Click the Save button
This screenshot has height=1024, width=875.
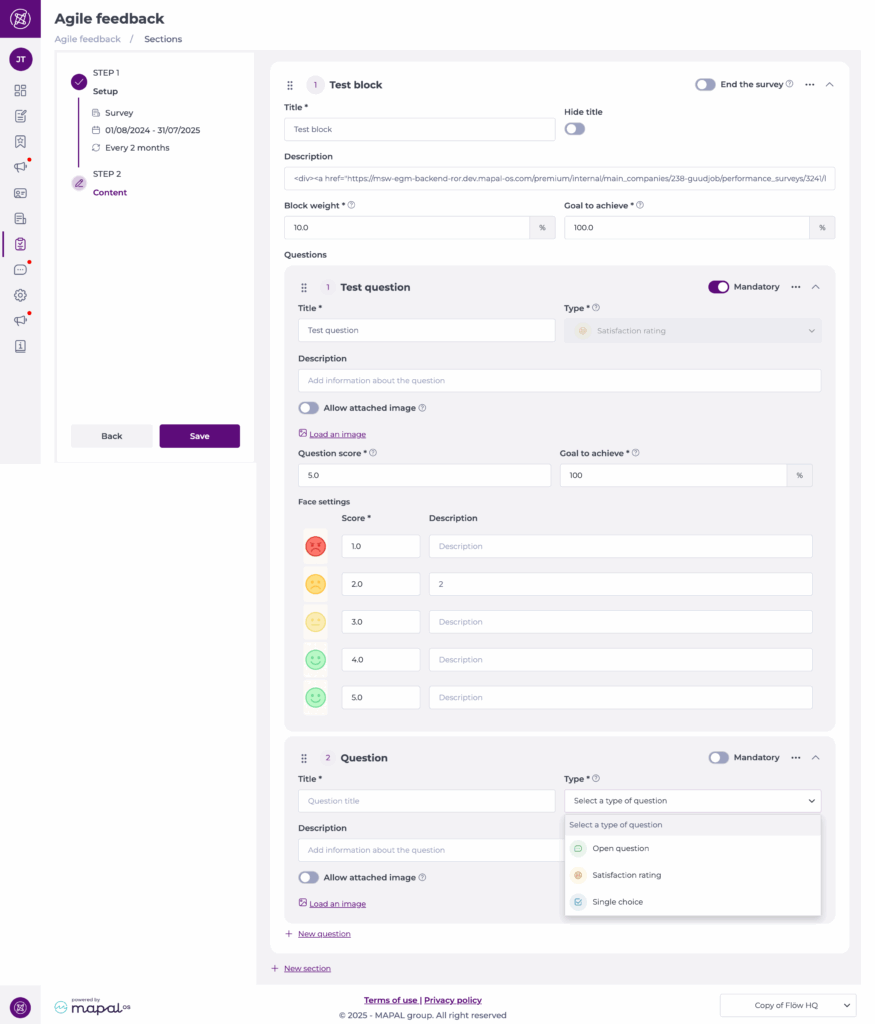(199, 436)
